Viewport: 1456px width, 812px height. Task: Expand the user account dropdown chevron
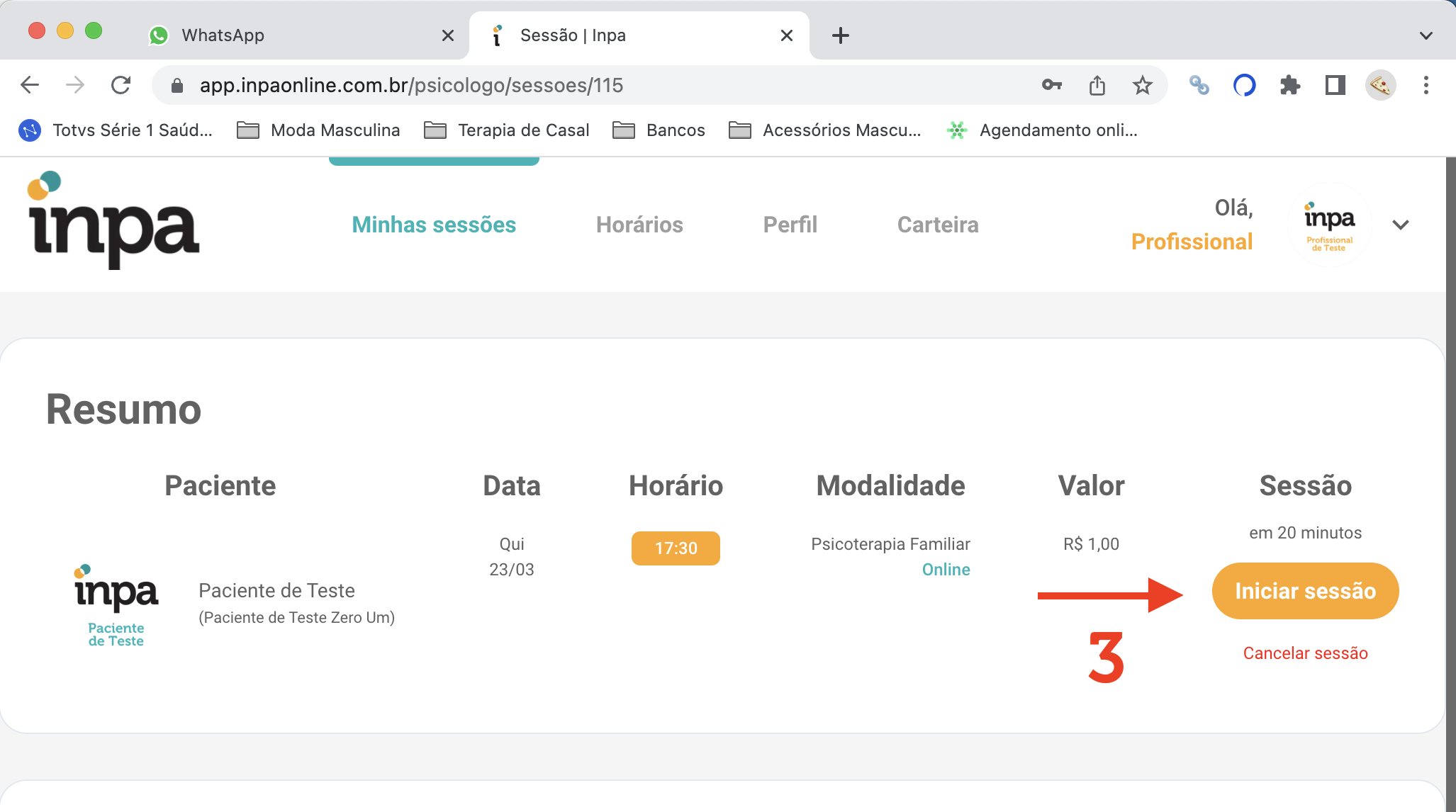click(x=1401, y=225)
